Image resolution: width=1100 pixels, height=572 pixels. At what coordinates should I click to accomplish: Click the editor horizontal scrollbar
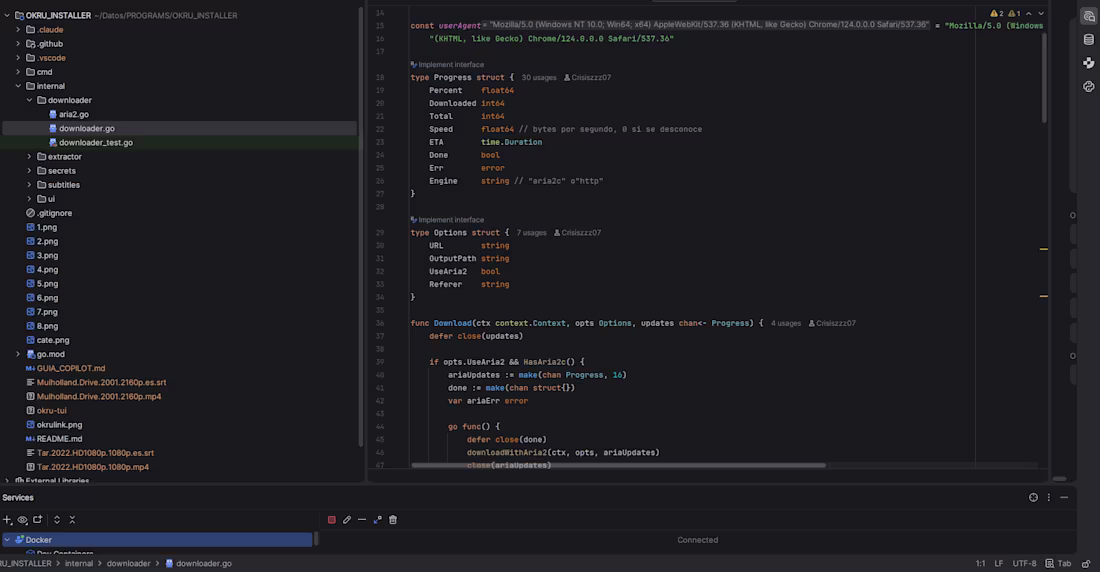point(618,465)
